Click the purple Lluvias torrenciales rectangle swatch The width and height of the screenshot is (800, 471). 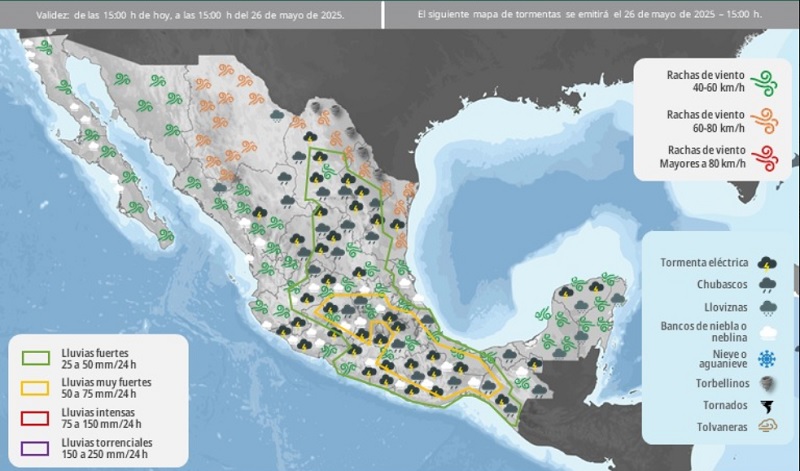(x=35, y=449)
